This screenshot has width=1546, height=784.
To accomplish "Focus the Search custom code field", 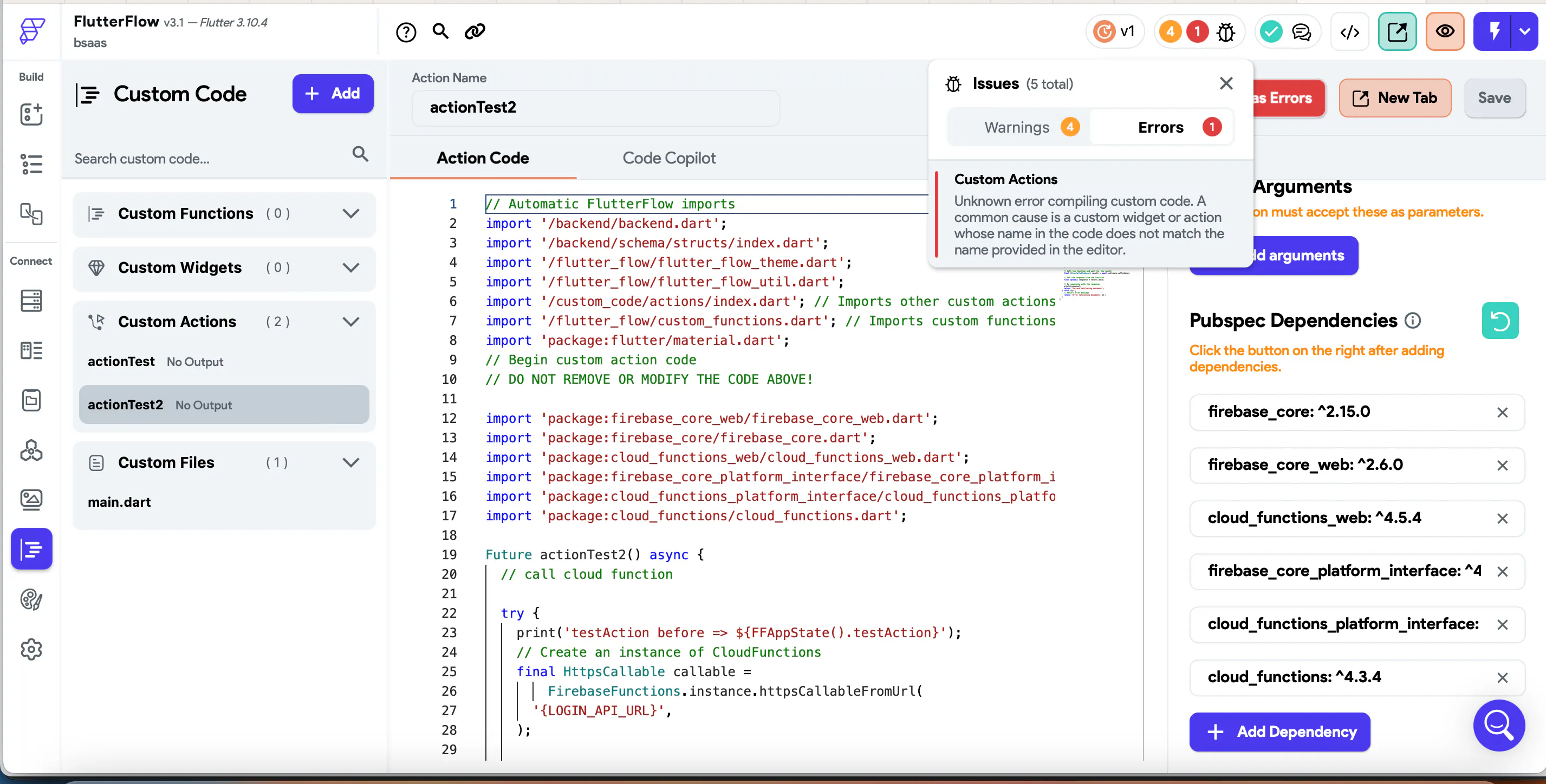I will point(210,158).
